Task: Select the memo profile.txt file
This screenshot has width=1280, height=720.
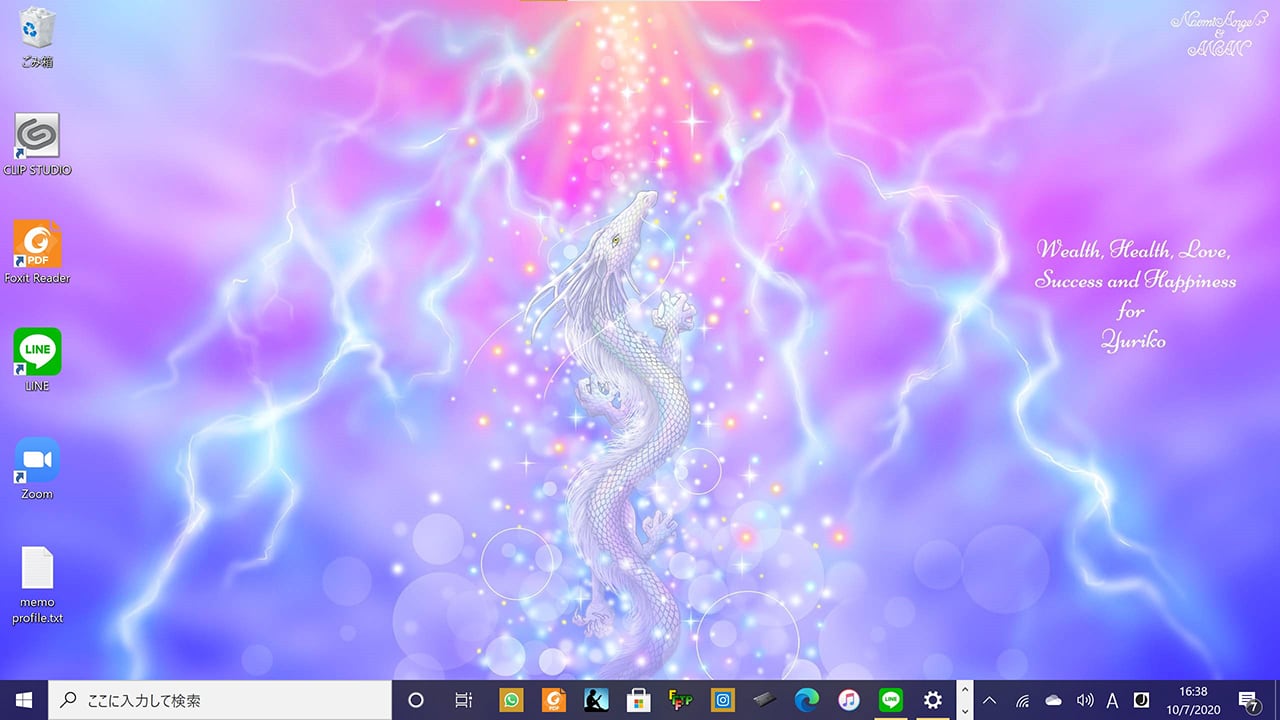Action: point(37,586)
